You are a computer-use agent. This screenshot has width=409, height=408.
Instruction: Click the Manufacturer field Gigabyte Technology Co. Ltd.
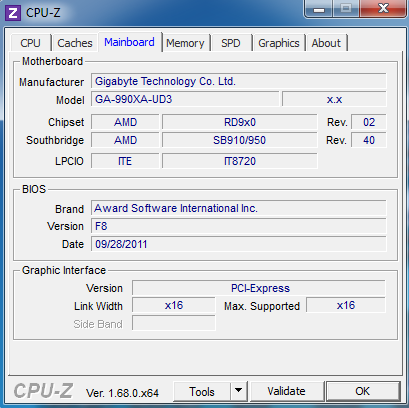click(239, 81)
